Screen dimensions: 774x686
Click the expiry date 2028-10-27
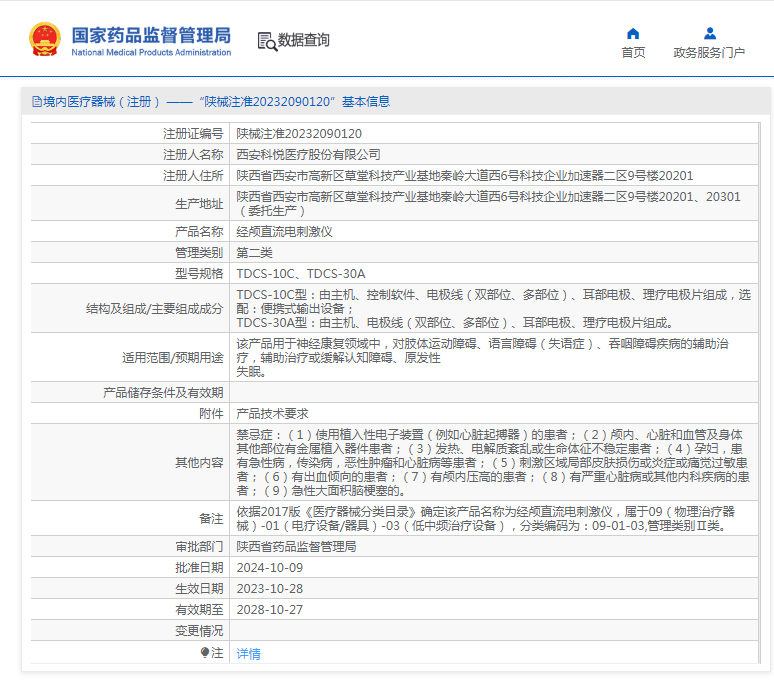(269, 610)
